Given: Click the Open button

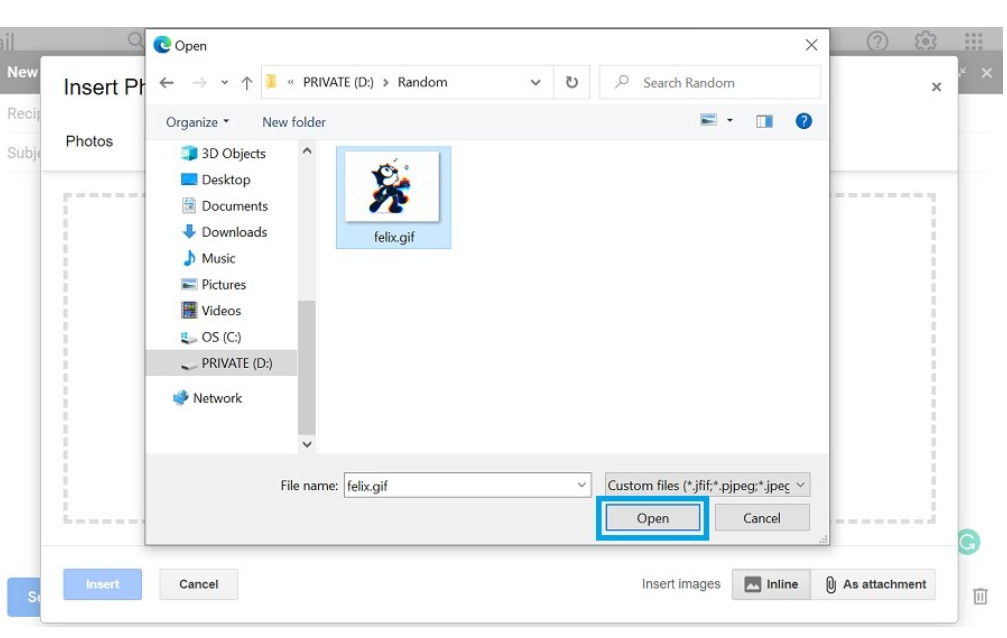Looking at the screenshot, I should click(652, 517).
